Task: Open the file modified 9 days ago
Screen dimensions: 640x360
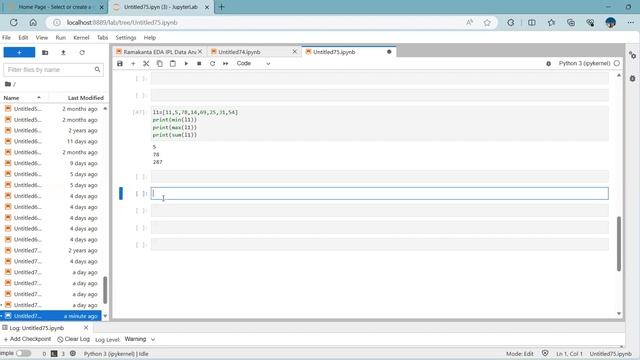Action: [x=52, y=163]
